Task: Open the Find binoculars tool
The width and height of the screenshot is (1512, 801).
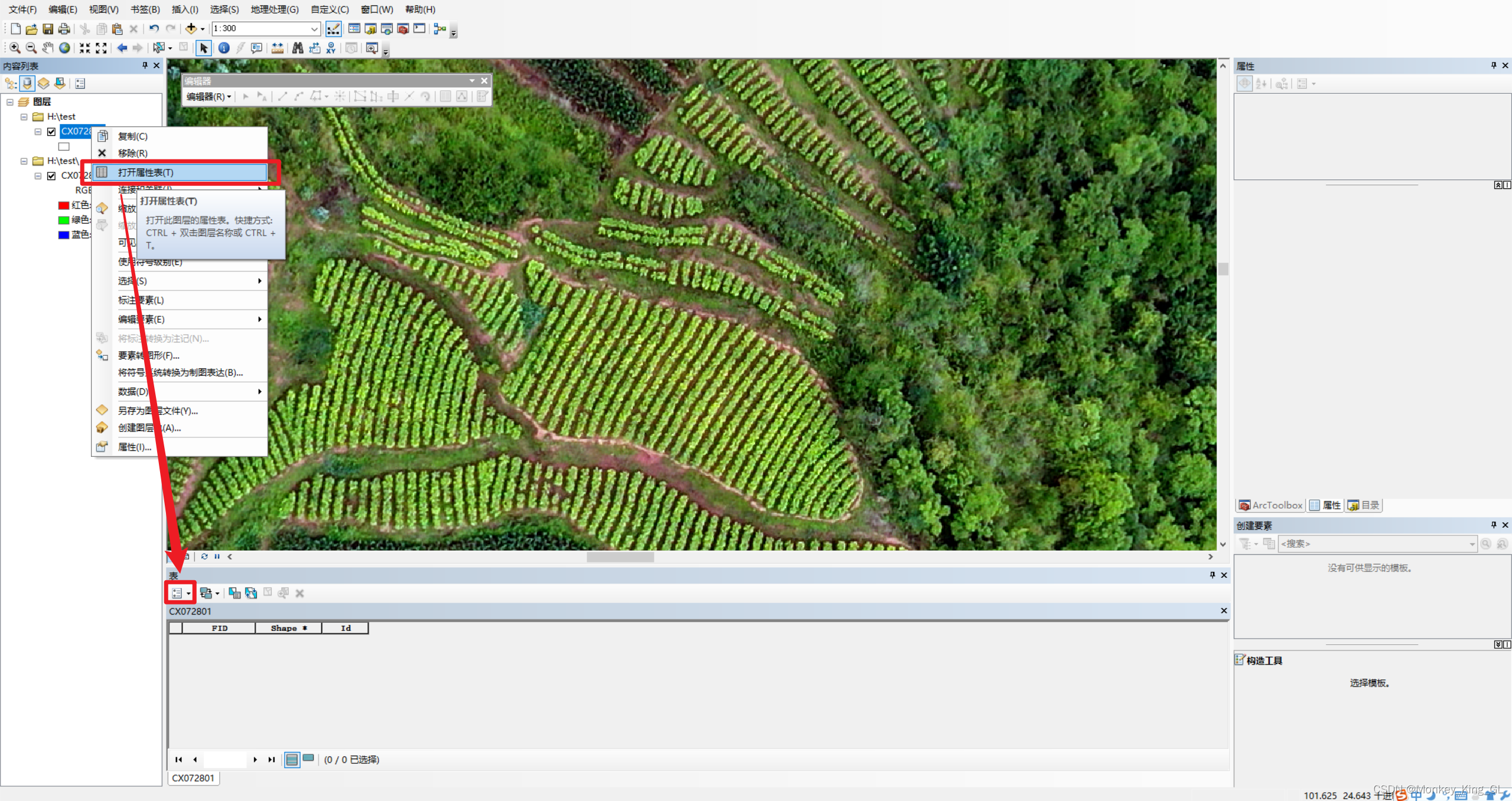Action: (x=298, y=48)
